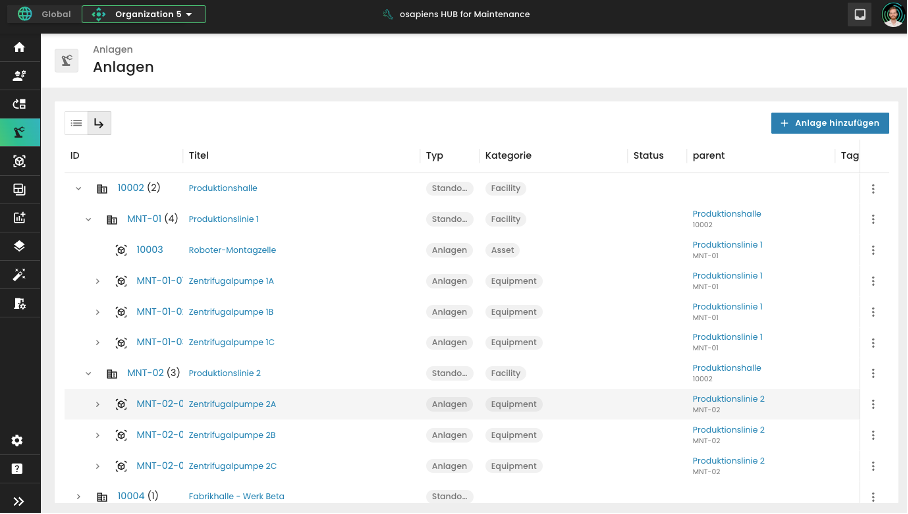Open the layers stack sidebar icon
The height and width of the screenshot is (514, 908).
[x=19, y=246]
